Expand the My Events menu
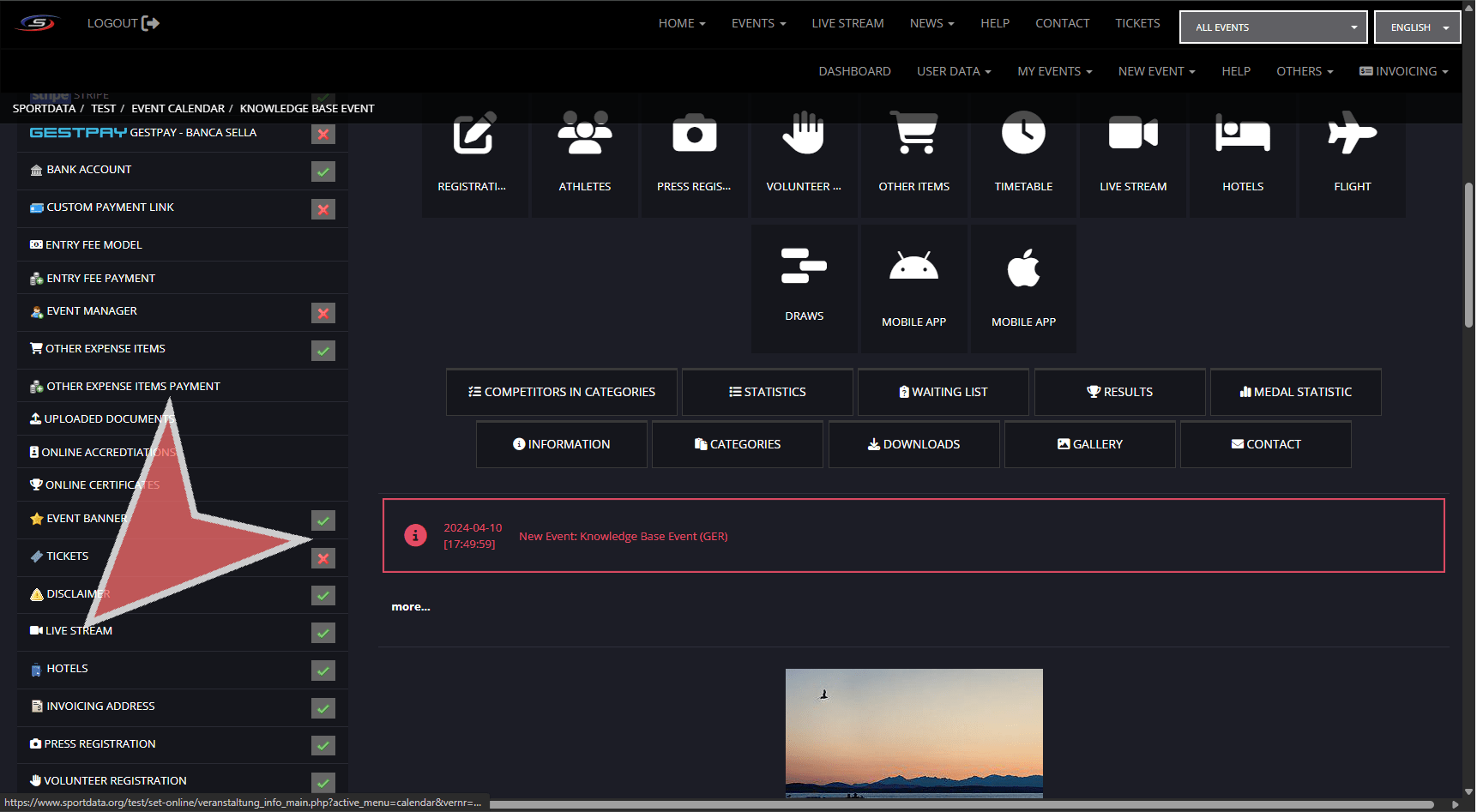 (1054, 71)
